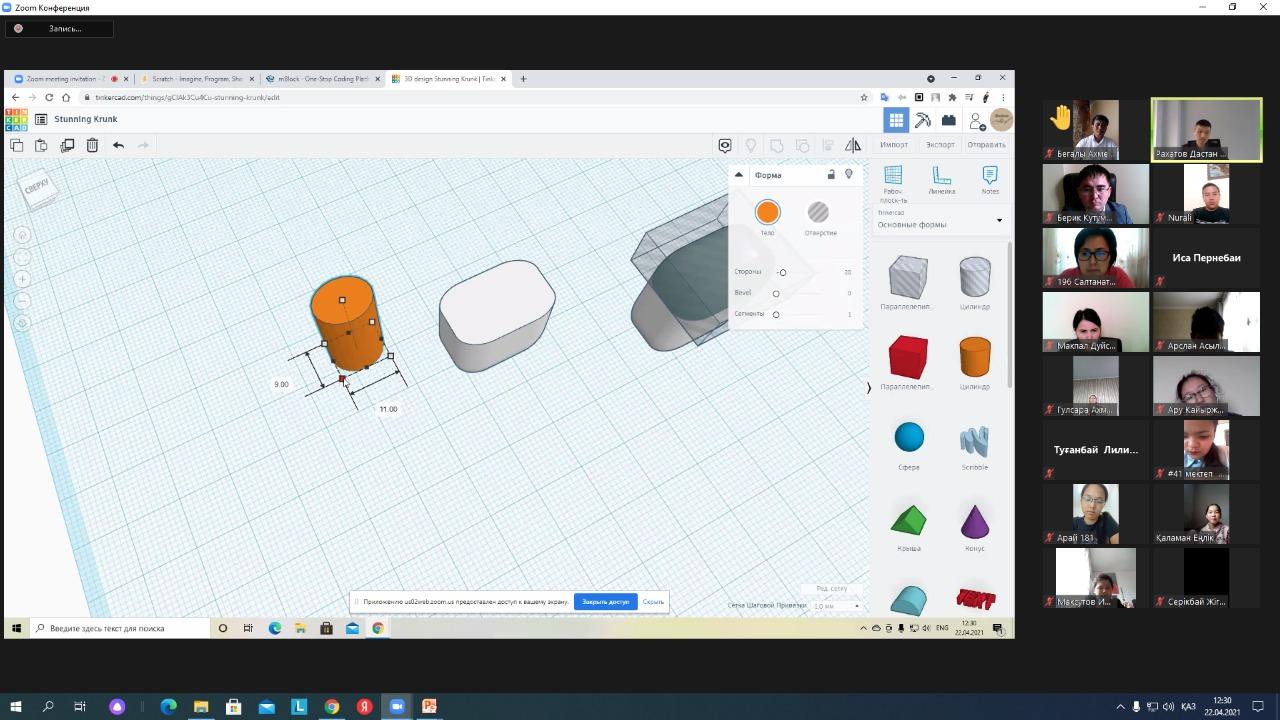Click the Delete trash can icon
Viewport: 1280px width, 720px height.
92,145
